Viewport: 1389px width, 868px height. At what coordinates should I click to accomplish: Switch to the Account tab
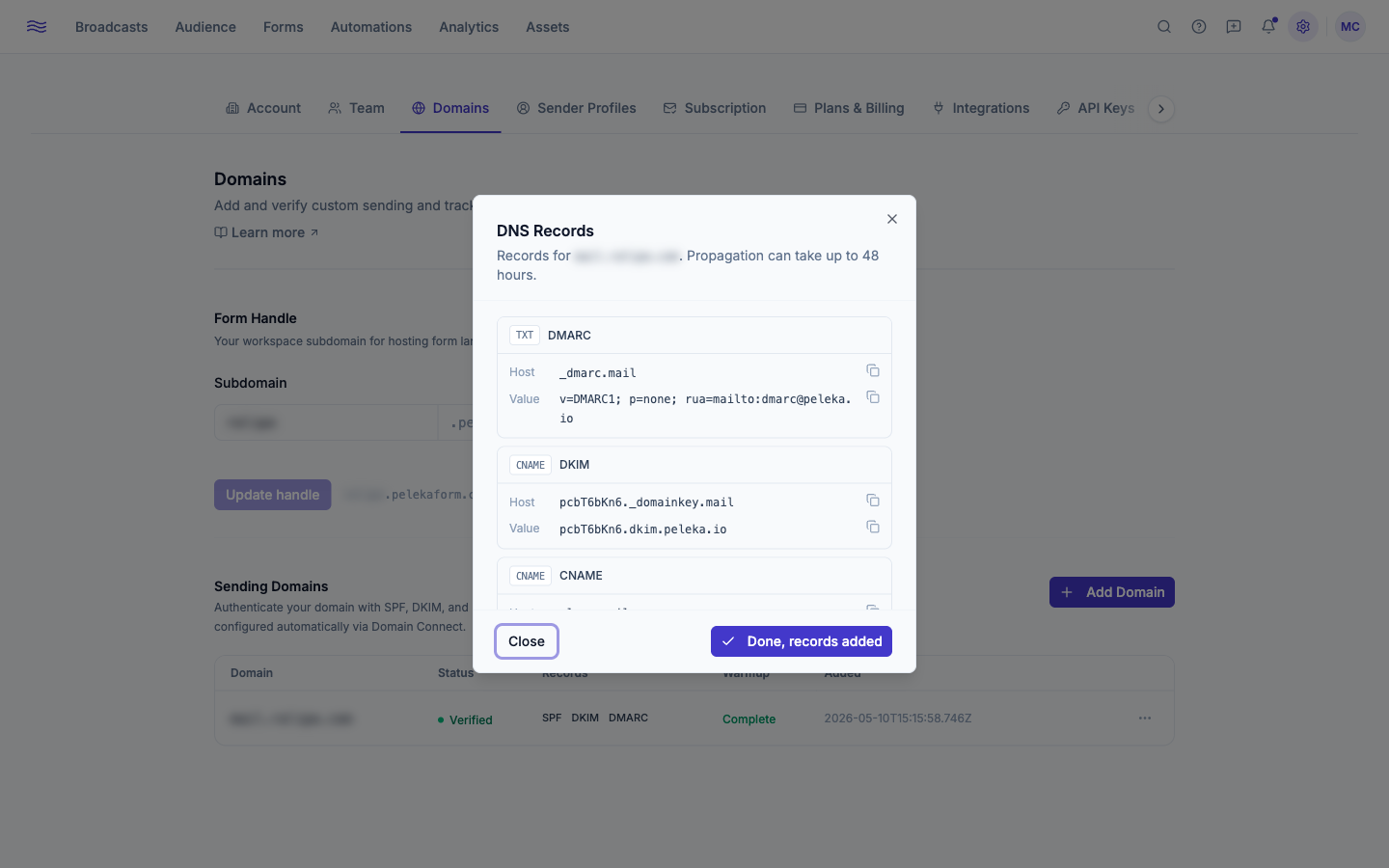coord(263,108)
